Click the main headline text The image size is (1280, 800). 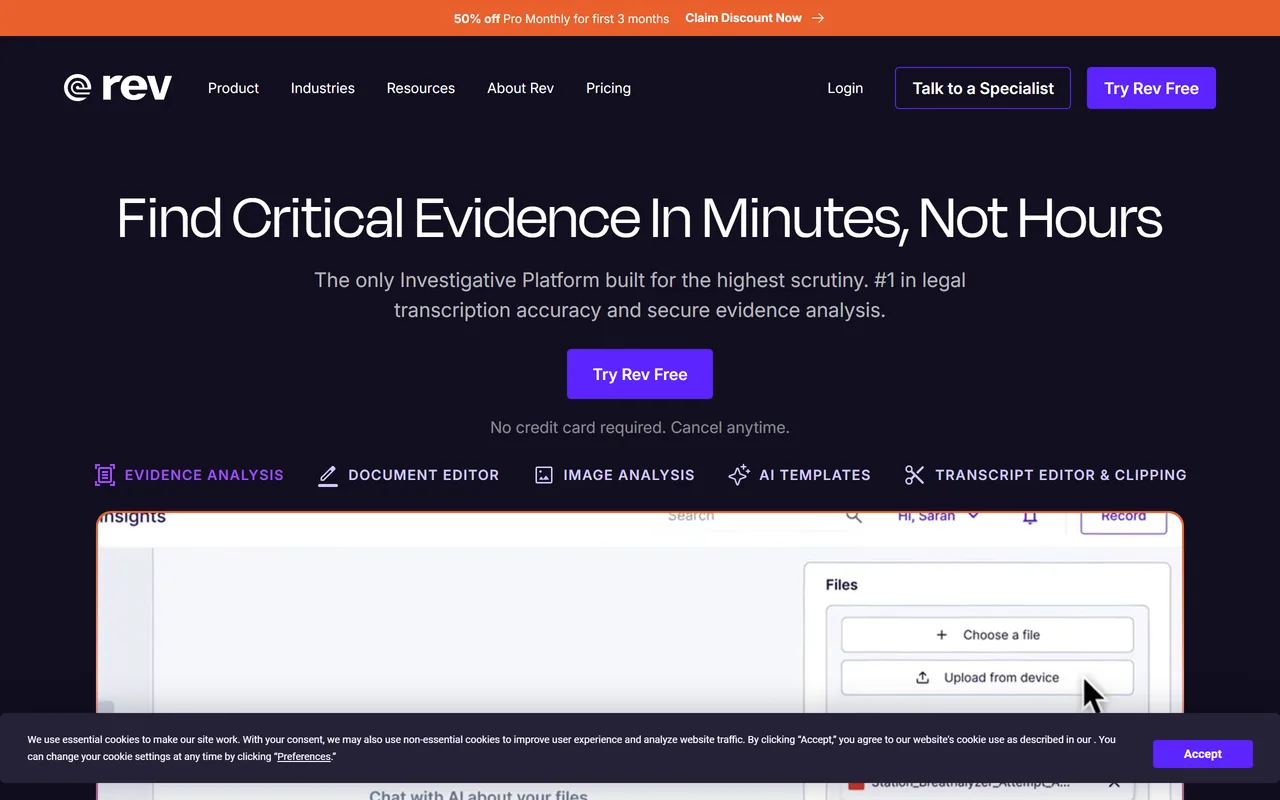pos(640,218)
